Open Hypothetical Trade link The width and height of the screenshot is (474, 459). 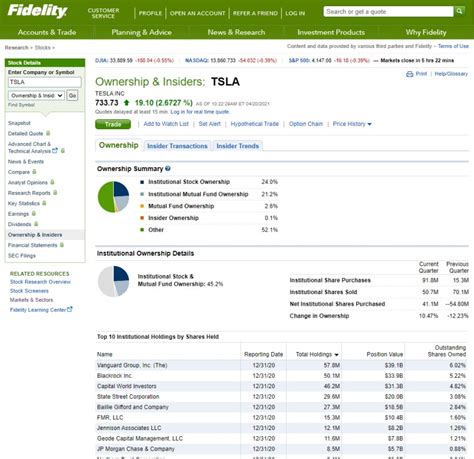255,124
